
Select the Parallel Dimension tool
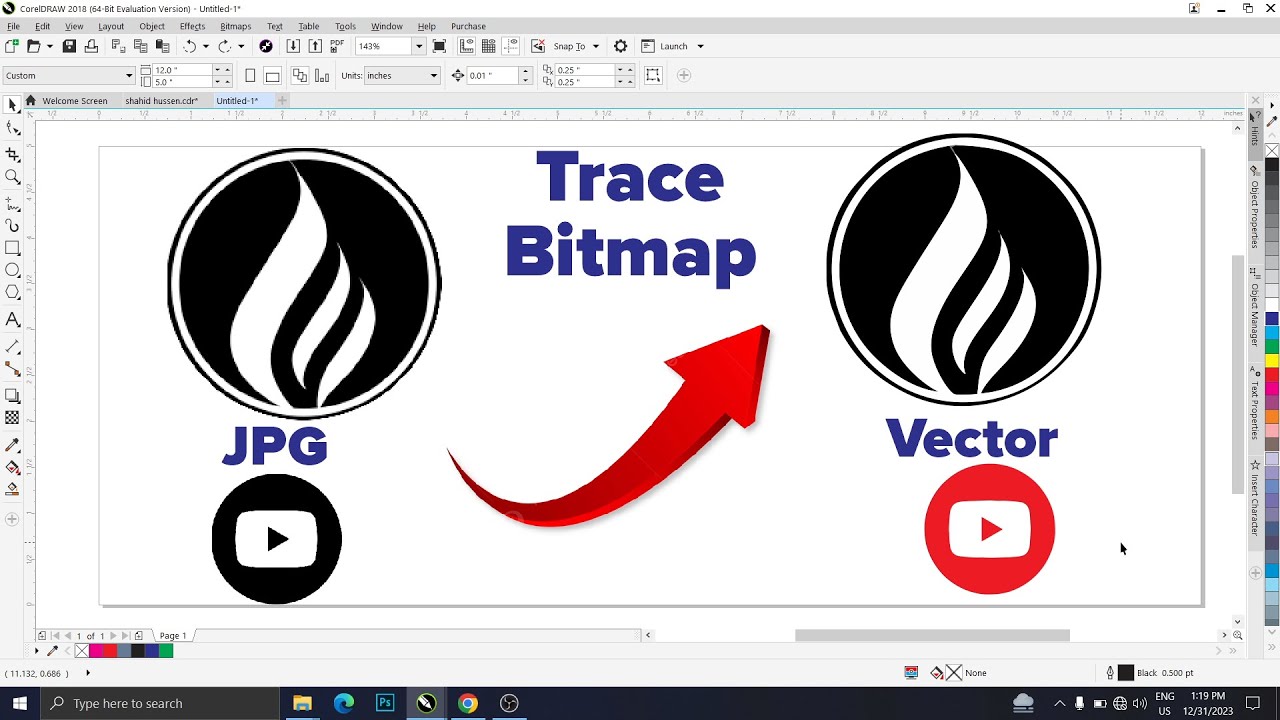click(12, 347)
